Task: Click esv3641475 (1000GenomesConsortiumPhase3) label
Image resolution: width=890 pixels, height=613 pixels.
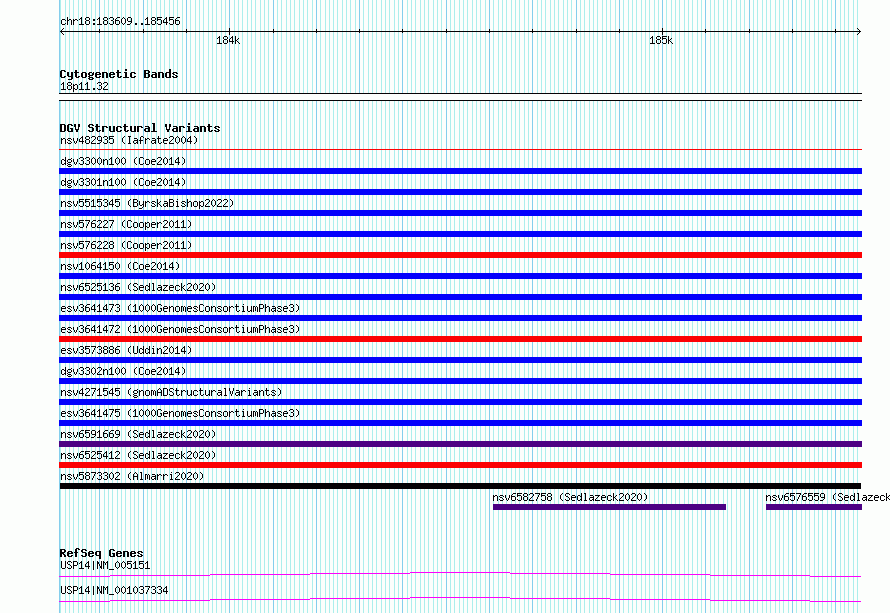Action: [x=180, y=413]
